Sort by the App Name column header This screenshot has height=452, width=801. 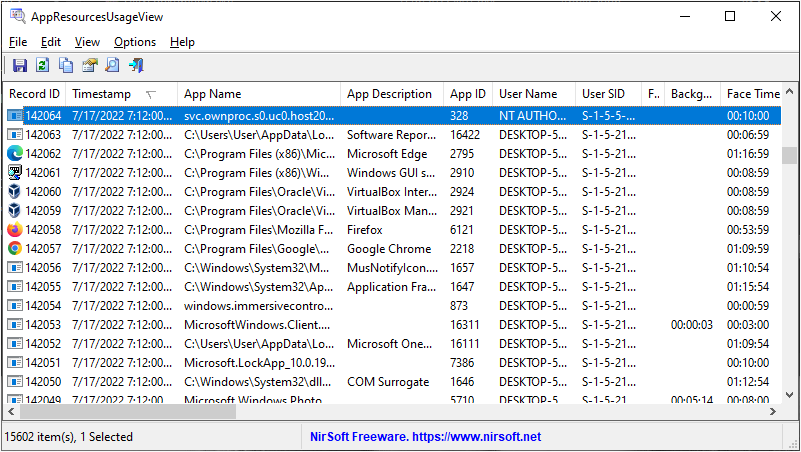[259, 94]
